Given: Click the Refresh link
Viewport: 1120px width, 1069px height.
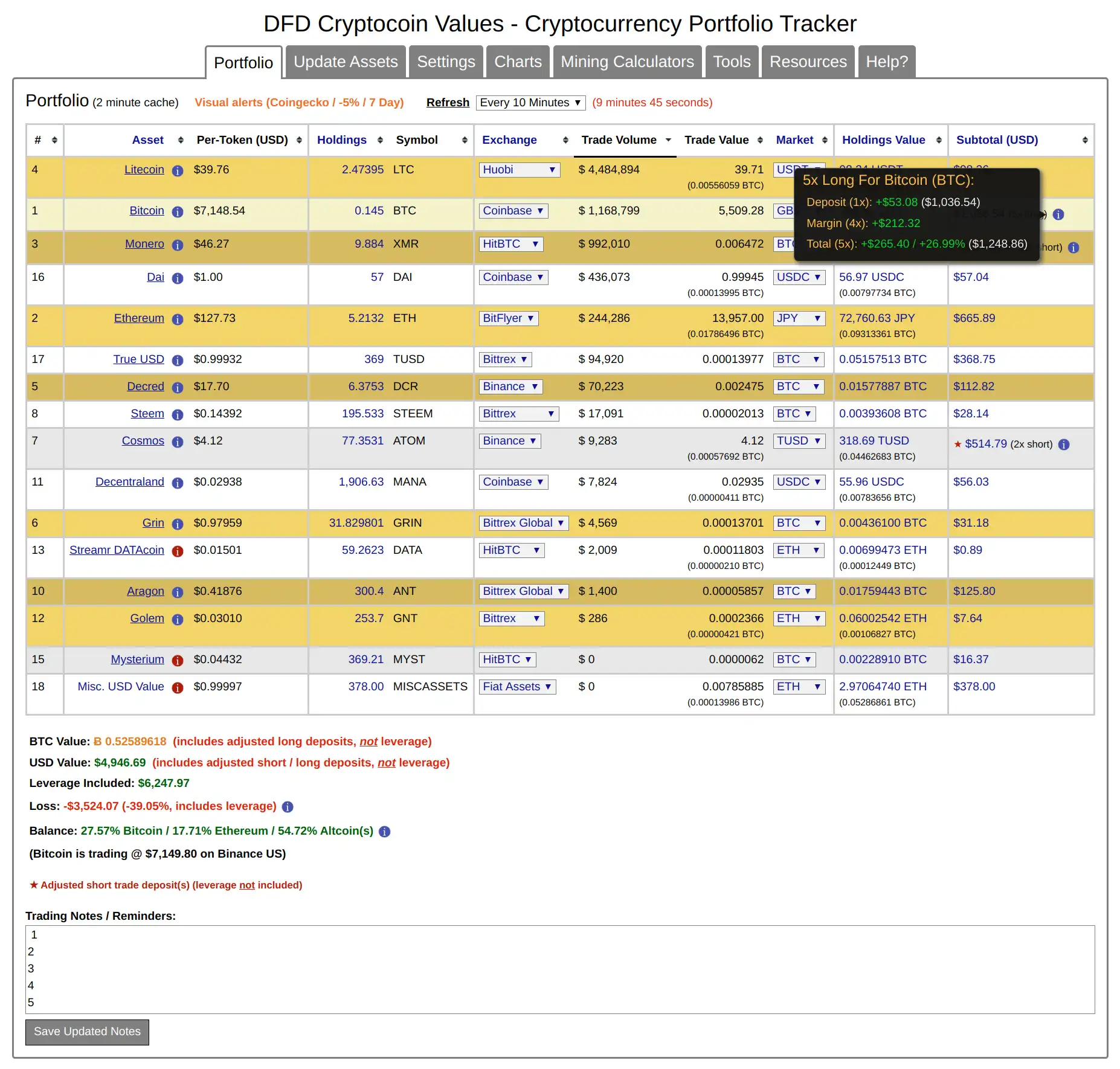Looking at the screenshot, I should pyautogui.click(x=448, y=103).
